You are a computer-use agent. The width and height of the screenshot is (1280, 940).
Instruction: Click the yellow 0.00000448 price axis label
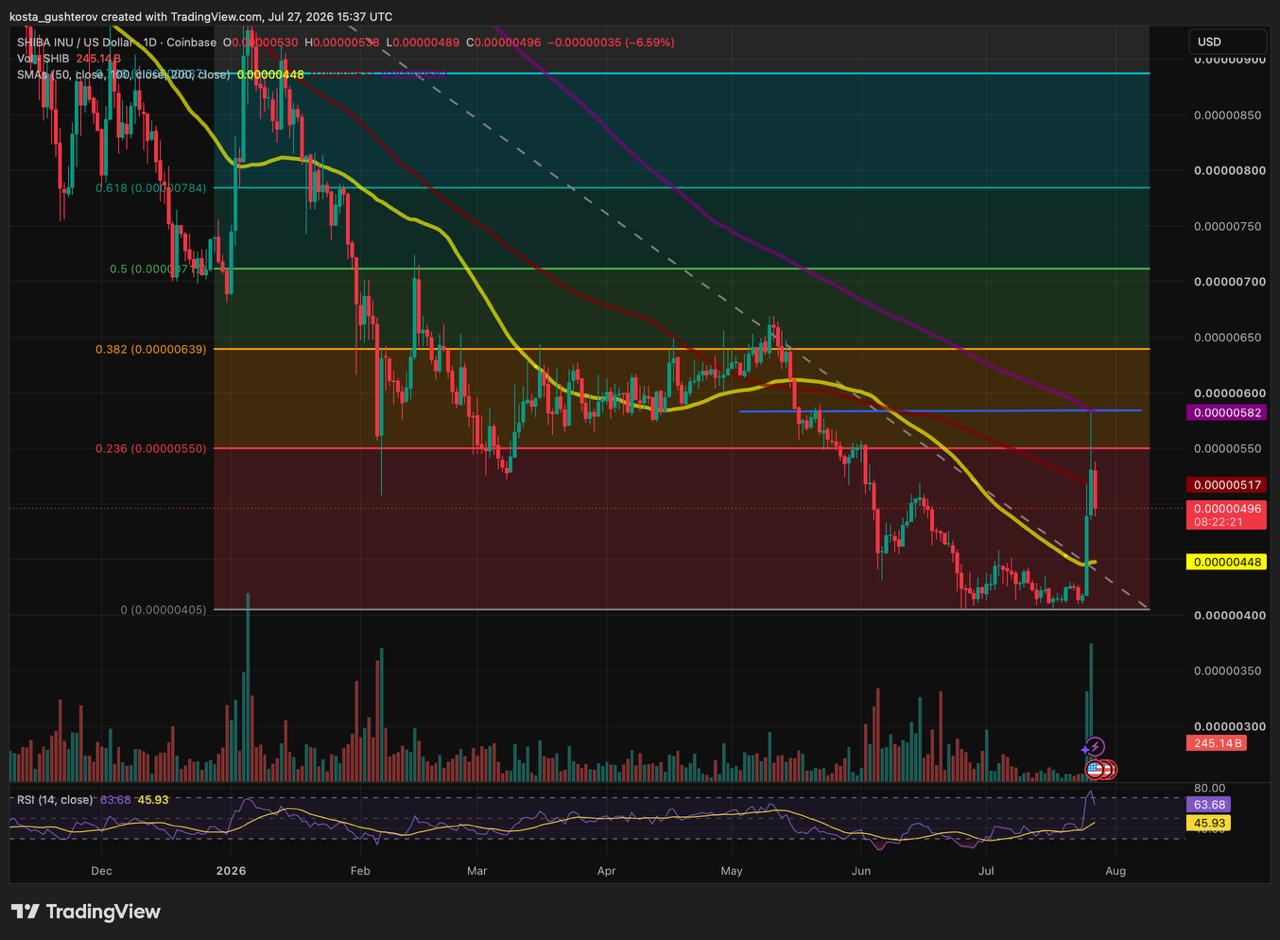pos(1225,562)
